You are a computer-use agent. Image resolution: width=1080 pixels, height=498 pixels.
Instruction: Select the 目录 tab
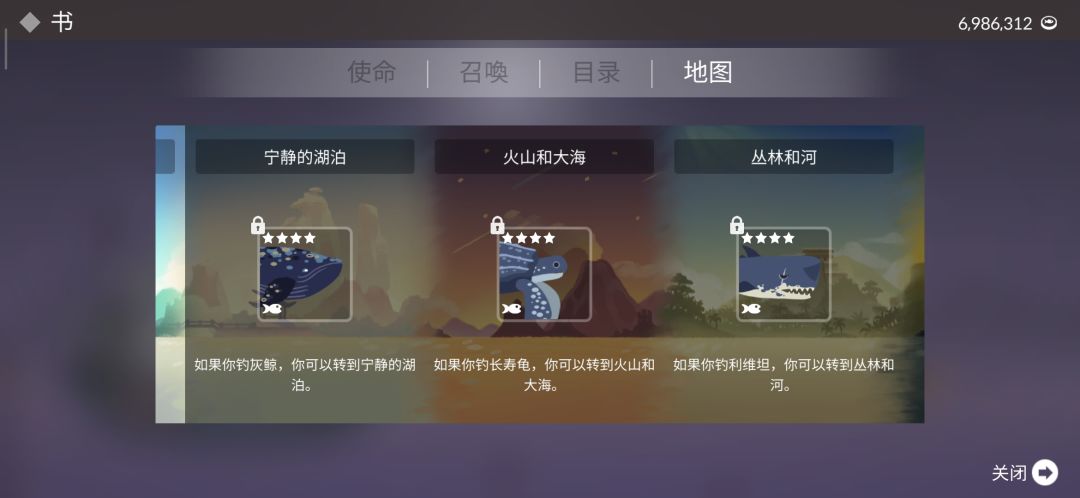pos(596,72)
